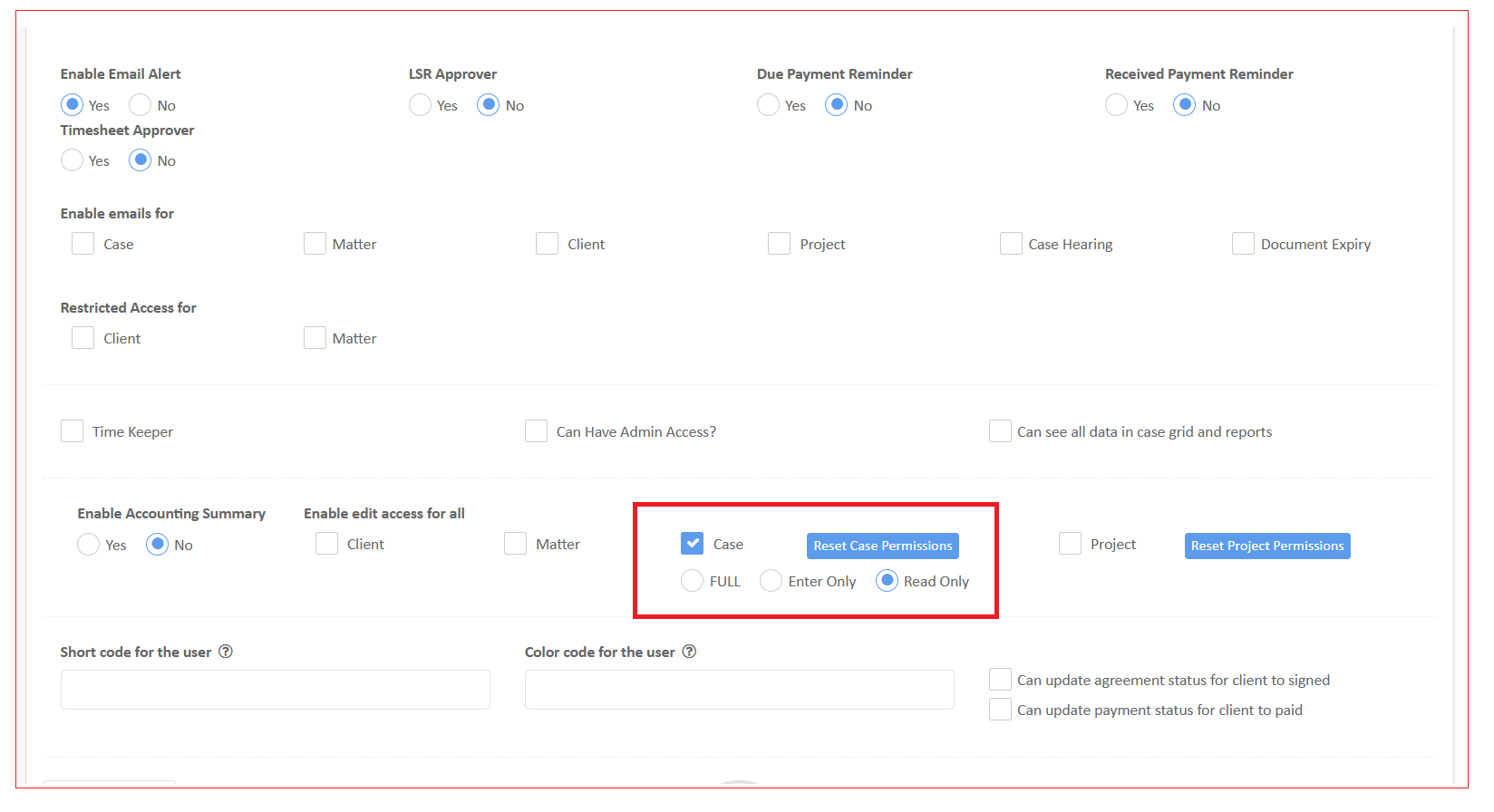Check Matter under Restricted Access for
1494x812 pixels.
click(315, 338)
